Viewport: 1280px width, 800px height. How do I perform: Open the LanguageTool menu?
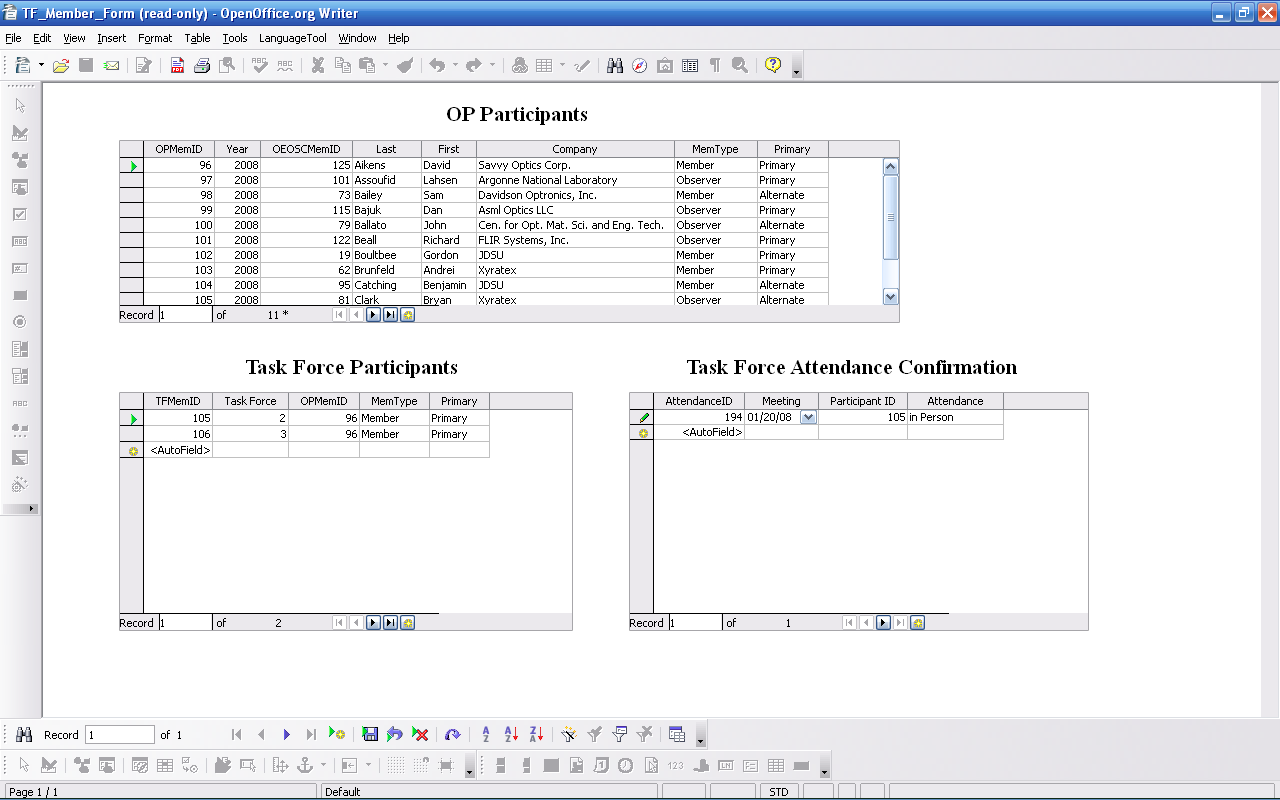pyautogui.click(x=292, y=38)
